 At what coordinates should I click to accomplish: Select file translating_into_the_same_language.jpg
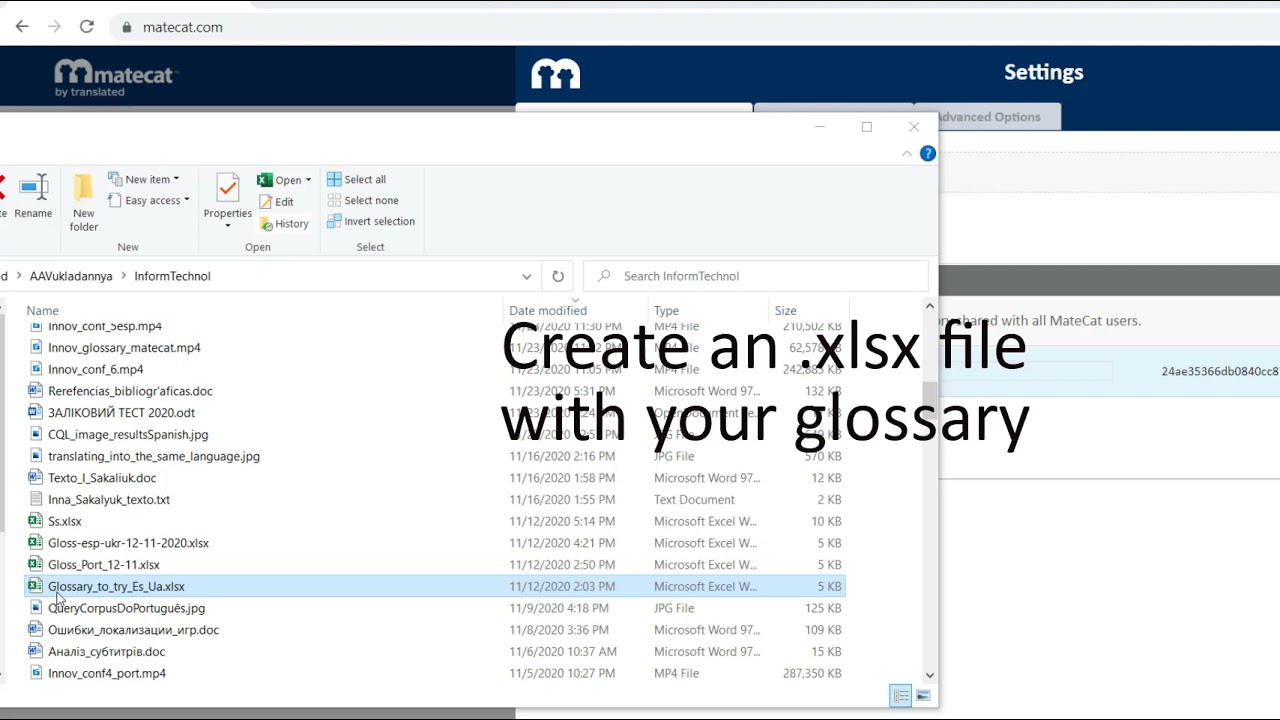click(154, 456)
